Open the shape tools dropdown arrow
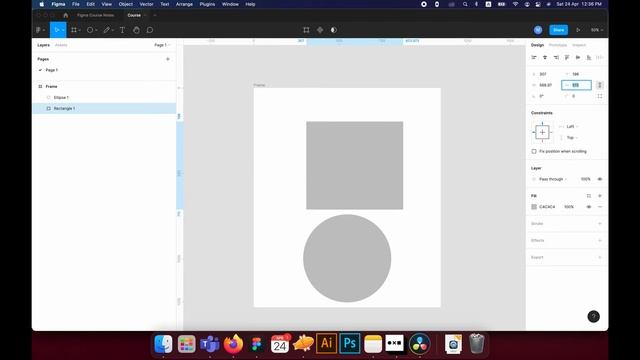 pyautogui.click(x=96, y=30)
